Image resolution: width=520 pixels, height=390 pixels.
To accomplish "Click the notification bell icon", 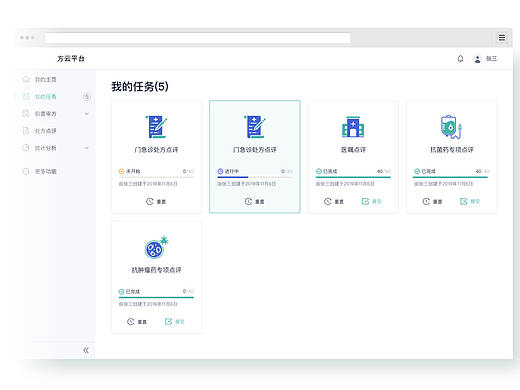I will 460,59.
